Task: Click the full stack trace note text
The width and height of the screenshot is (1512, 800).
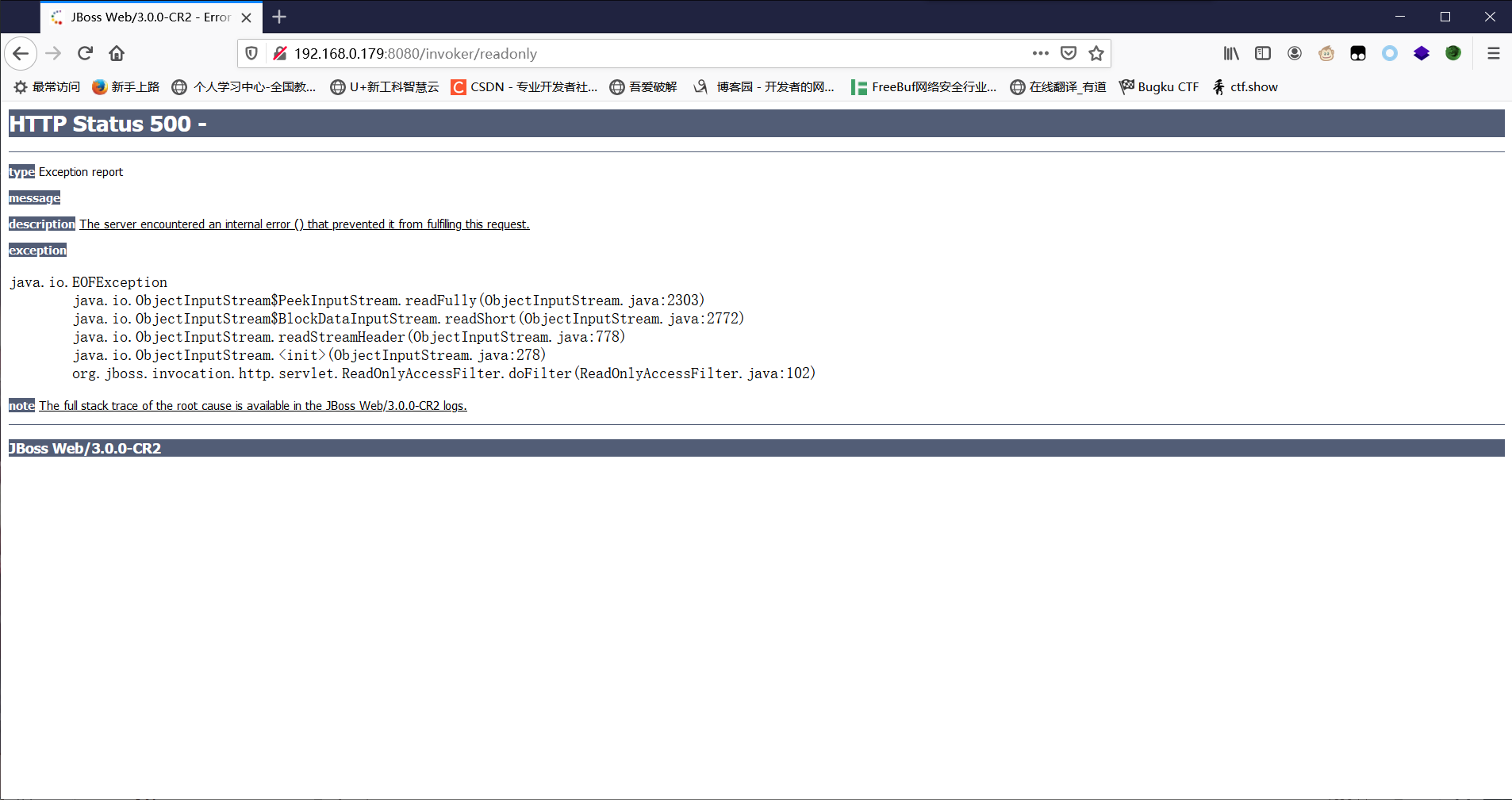Action: 253,406
